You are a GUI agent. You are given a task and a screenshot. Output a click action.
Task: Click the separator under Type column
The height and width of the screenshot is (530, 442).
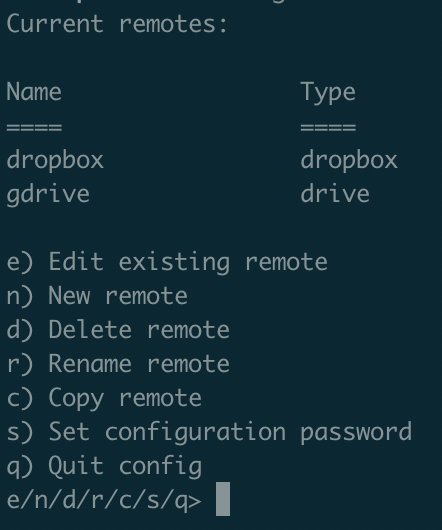[328, 127]
